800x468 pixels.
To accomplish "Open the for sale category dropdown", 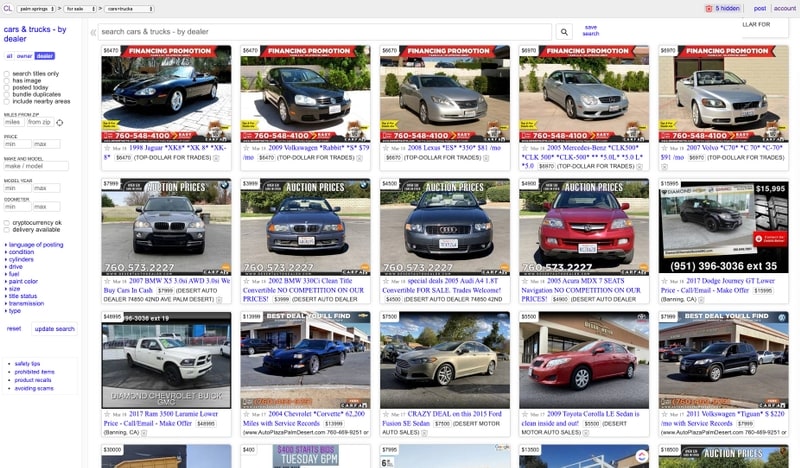I will click(80, 9).
